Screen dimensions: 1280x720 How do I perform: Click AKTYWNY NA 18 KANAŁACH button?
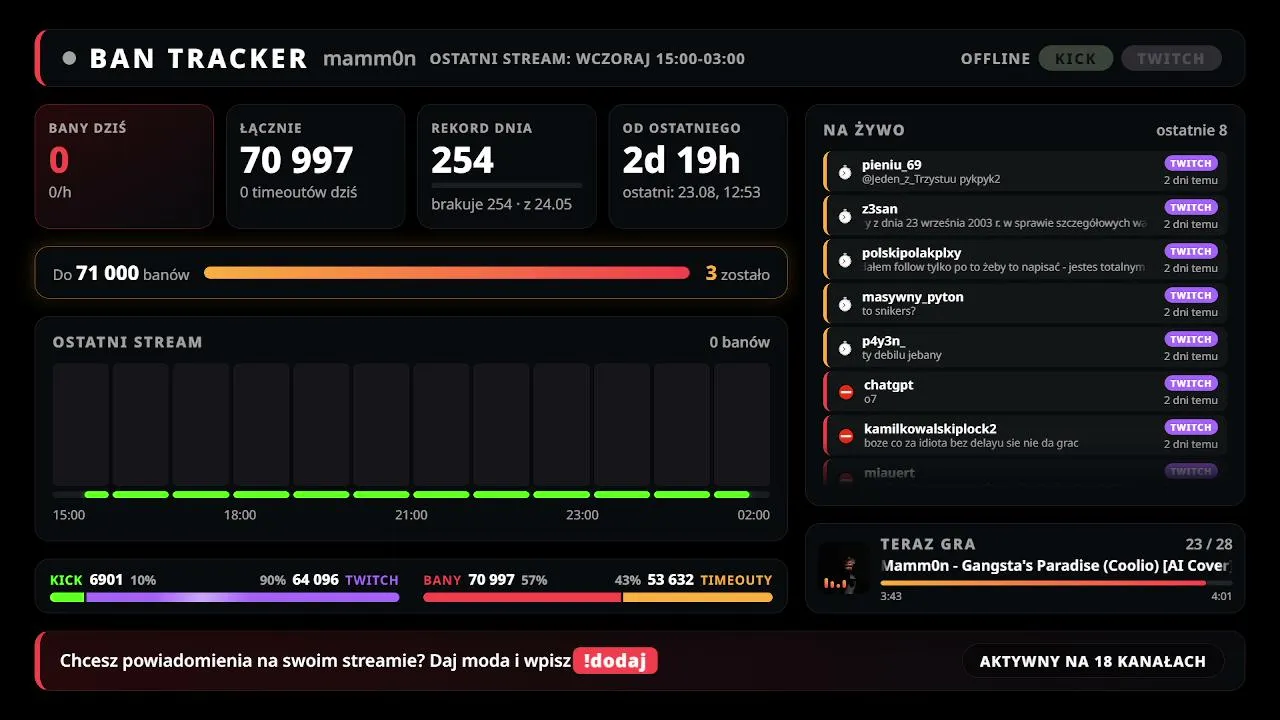[1093, 661]
